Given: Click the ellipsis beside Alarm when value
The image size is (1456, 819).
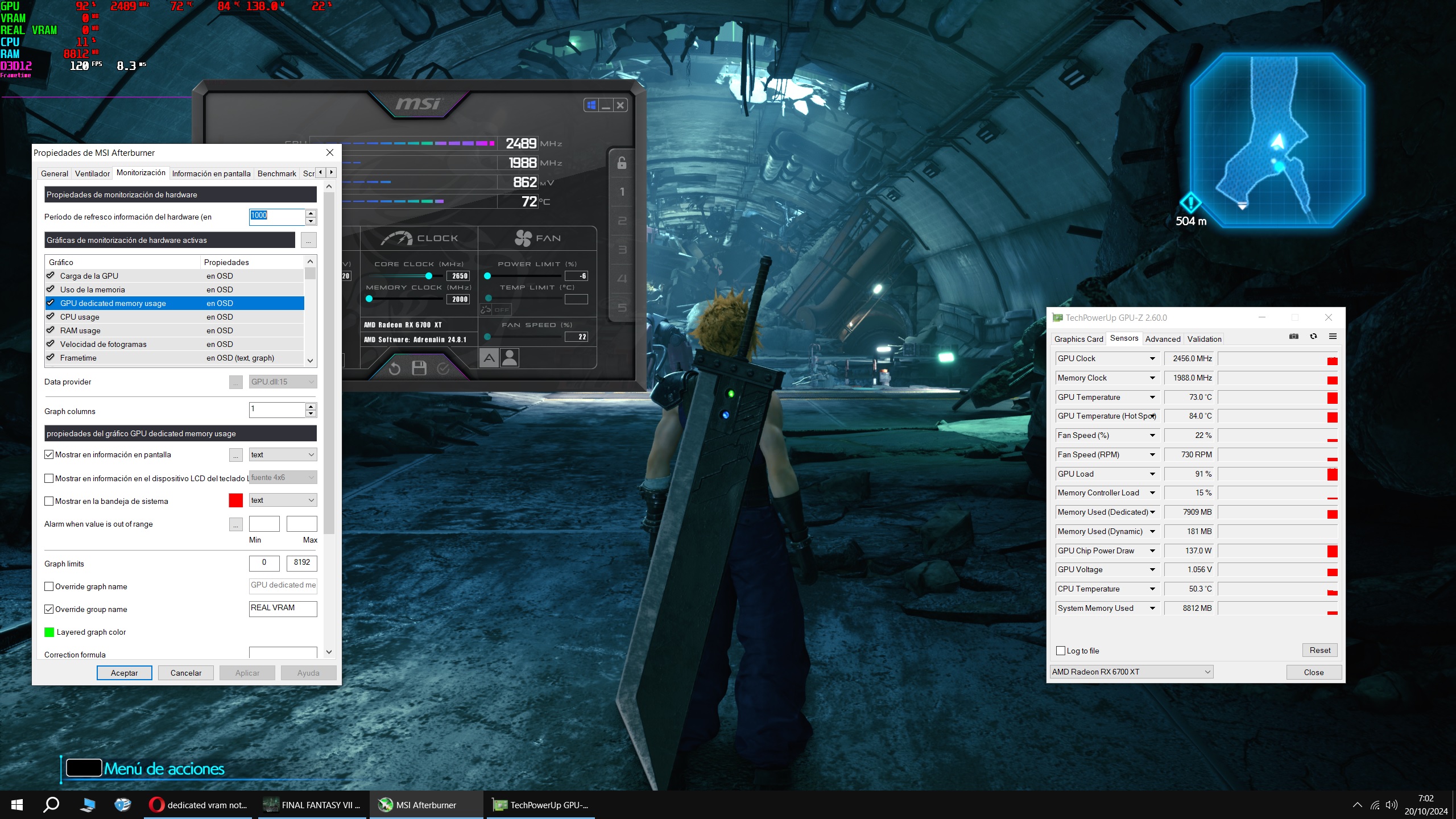Looking at the screenshot, I should [236, 524].
